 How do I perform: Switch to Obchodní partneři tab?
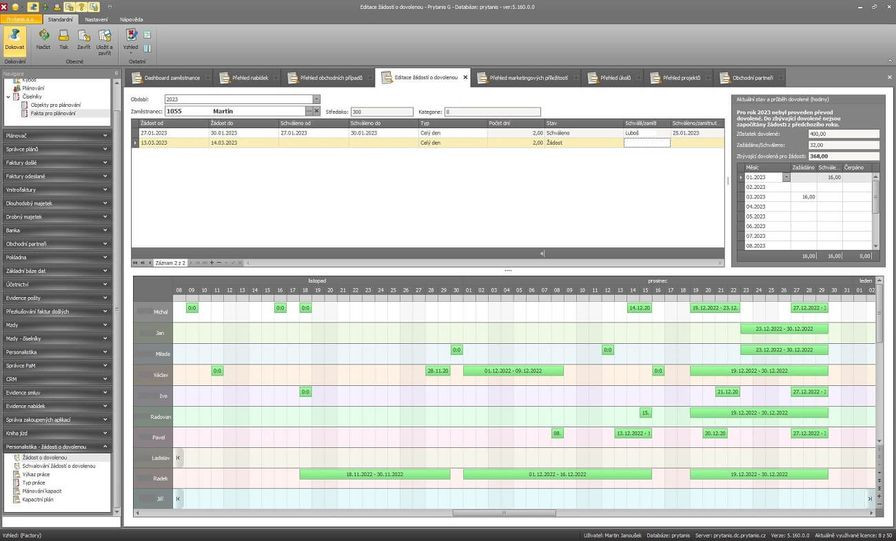click(752, 77)
